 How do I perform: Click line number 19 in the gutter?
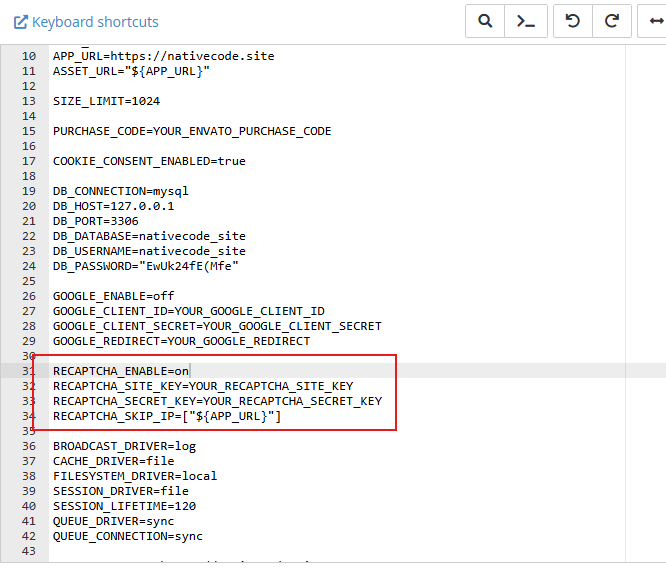tap(28, 191)
